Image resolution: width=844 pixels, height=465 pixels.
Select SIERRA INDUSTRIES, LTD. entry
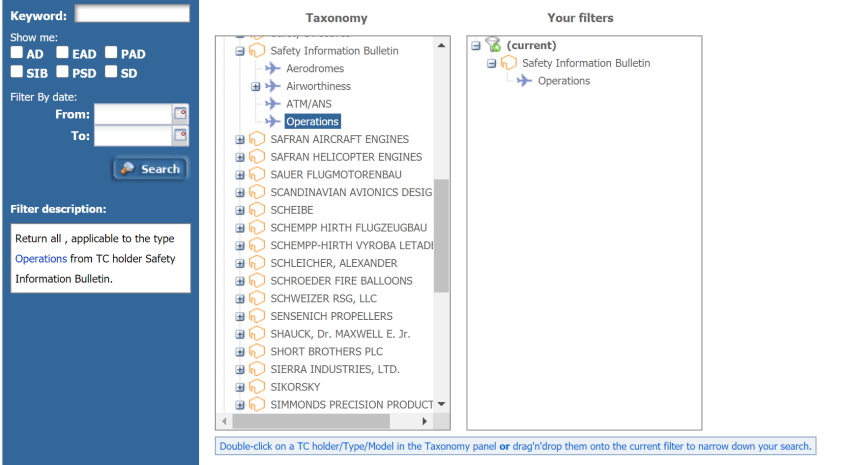(335, 369)
